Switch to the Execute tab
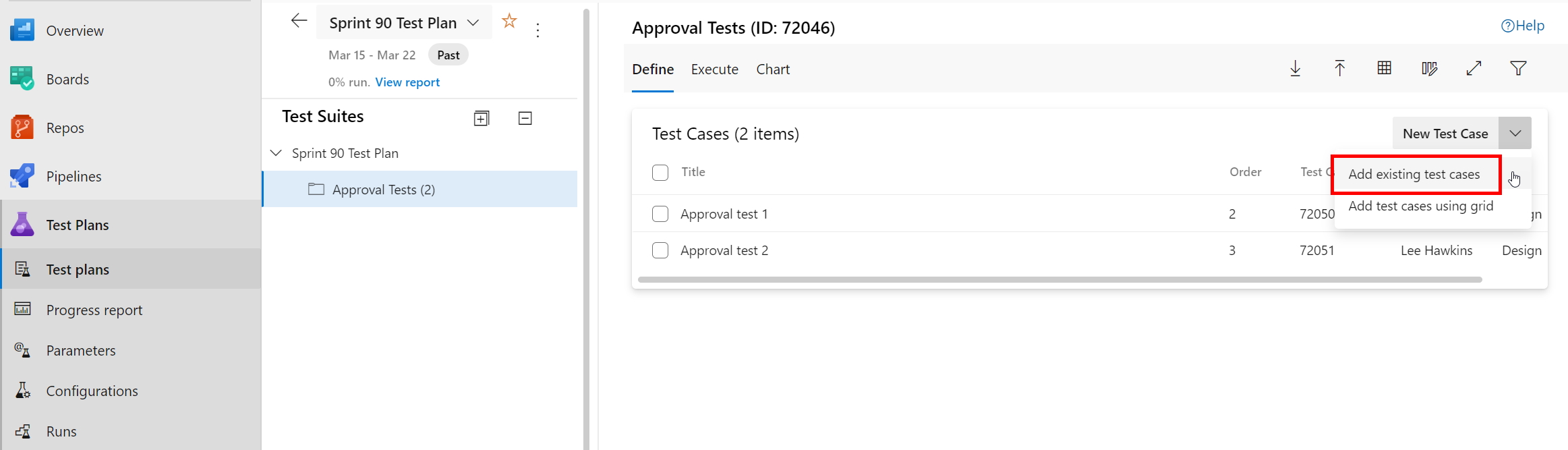Viewport: 1568px width, 450px height. pos(714,69)
